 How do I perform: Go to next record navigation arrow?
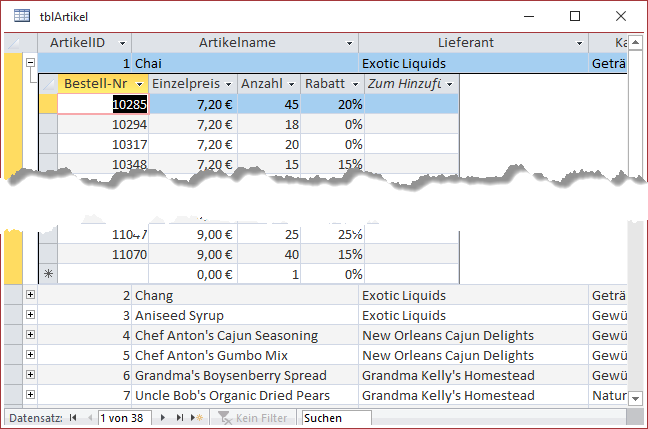point(162,418)
